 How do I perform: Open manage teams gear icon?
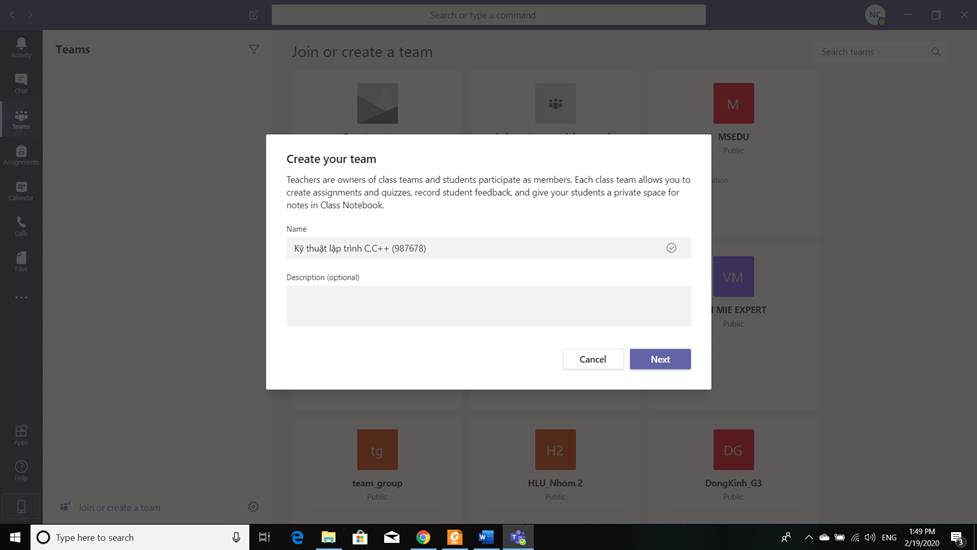click(x=253, y=507)
